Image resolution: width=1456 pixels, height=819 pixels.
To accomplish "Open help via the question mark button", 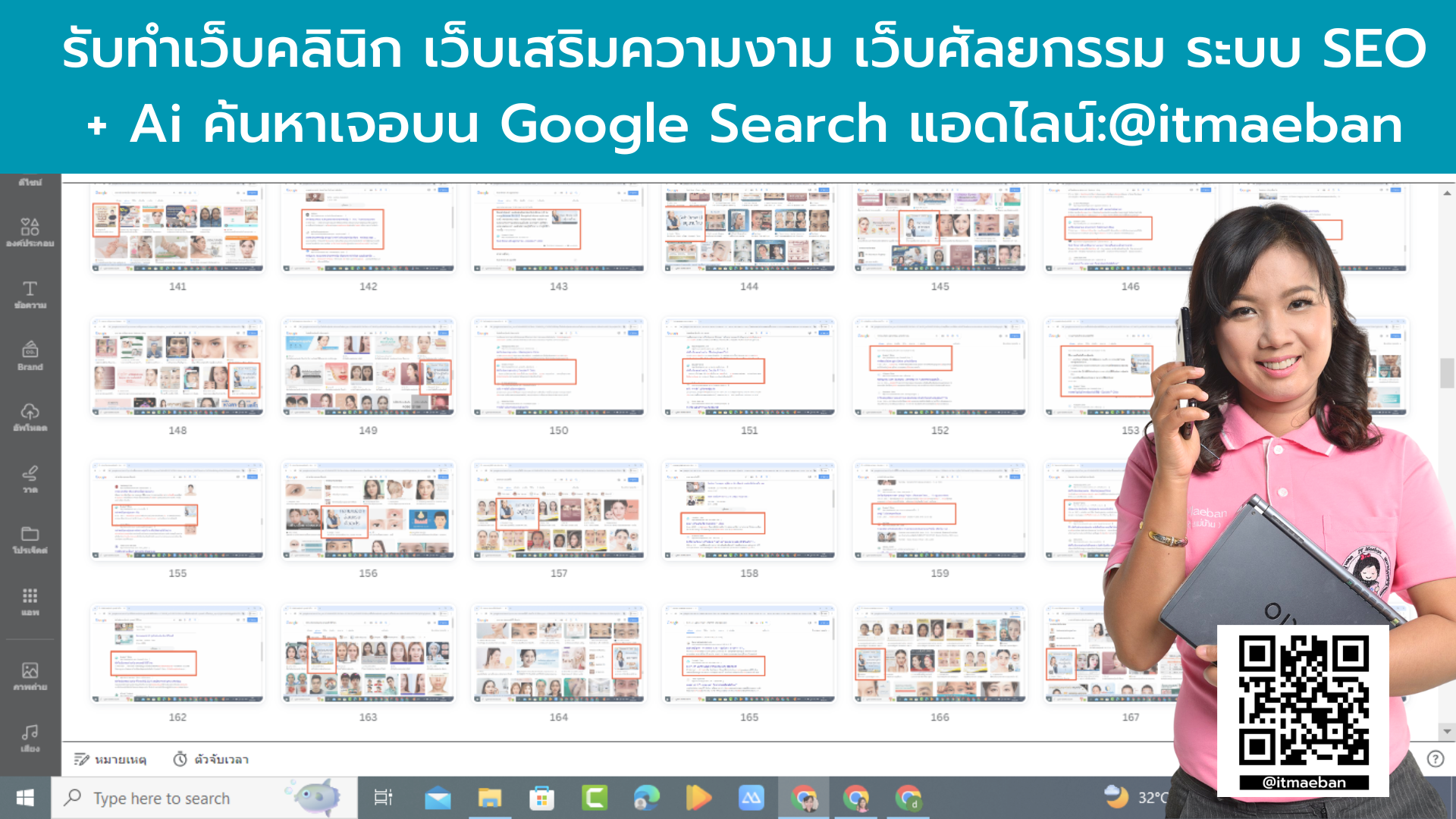I will [x=1436, y=758].
